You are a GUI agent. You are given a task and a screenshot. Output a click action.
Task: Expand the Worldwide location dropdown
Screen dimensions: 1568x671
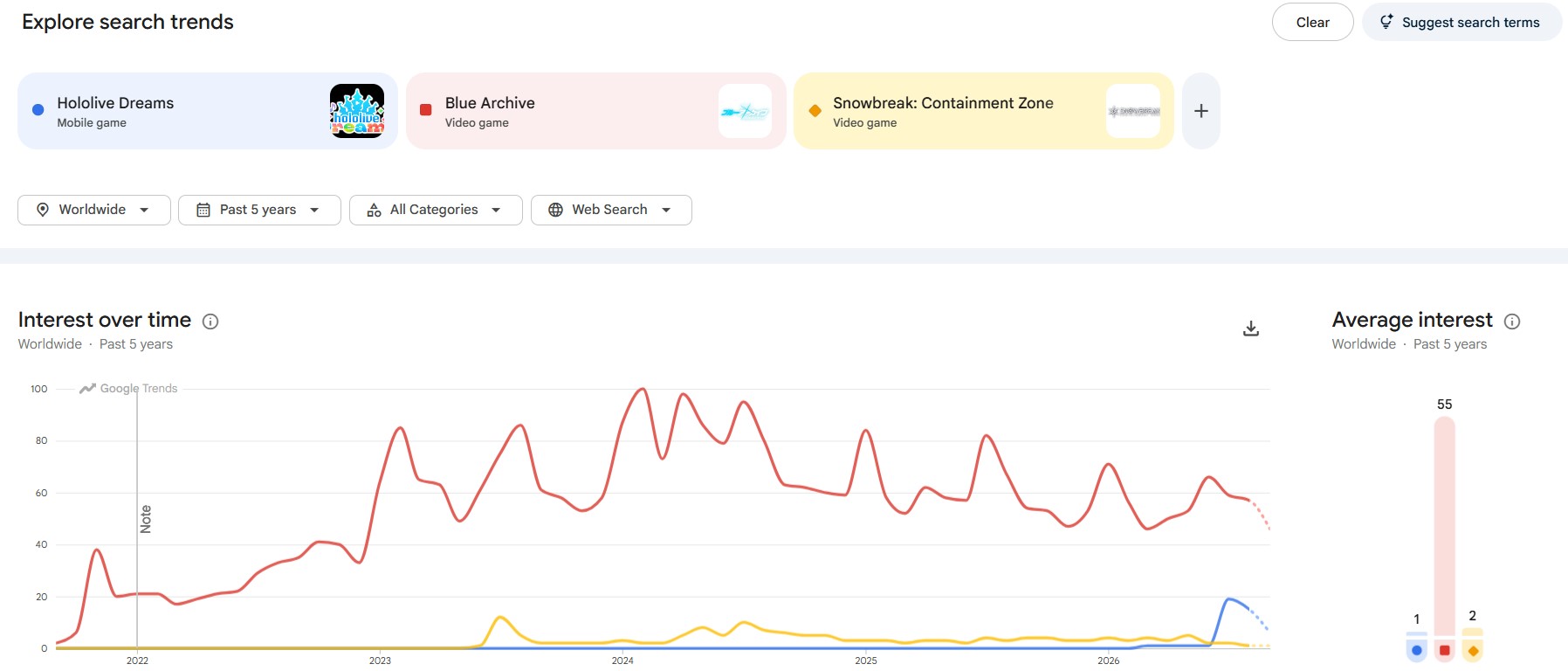(x=94, y=210)
